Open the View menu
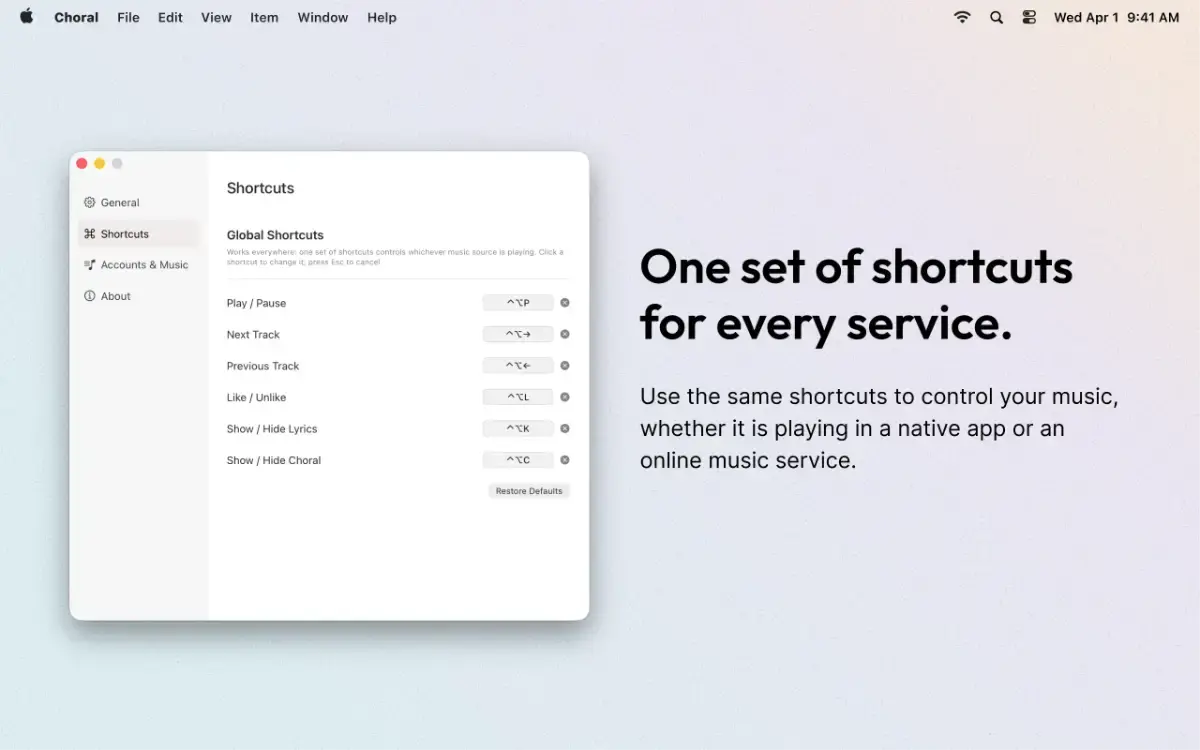 [216, 17]
